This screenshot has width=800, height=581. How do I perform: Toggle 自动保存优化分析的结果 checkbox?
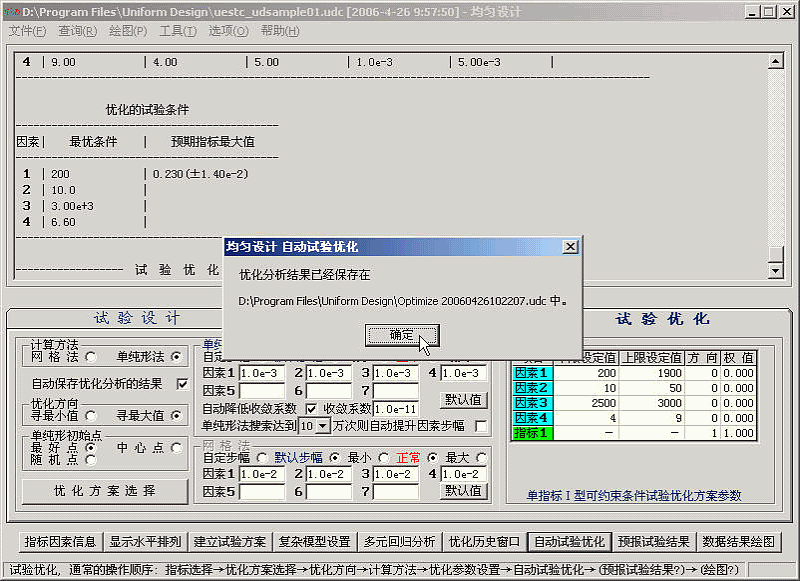(x=182, y=383)
